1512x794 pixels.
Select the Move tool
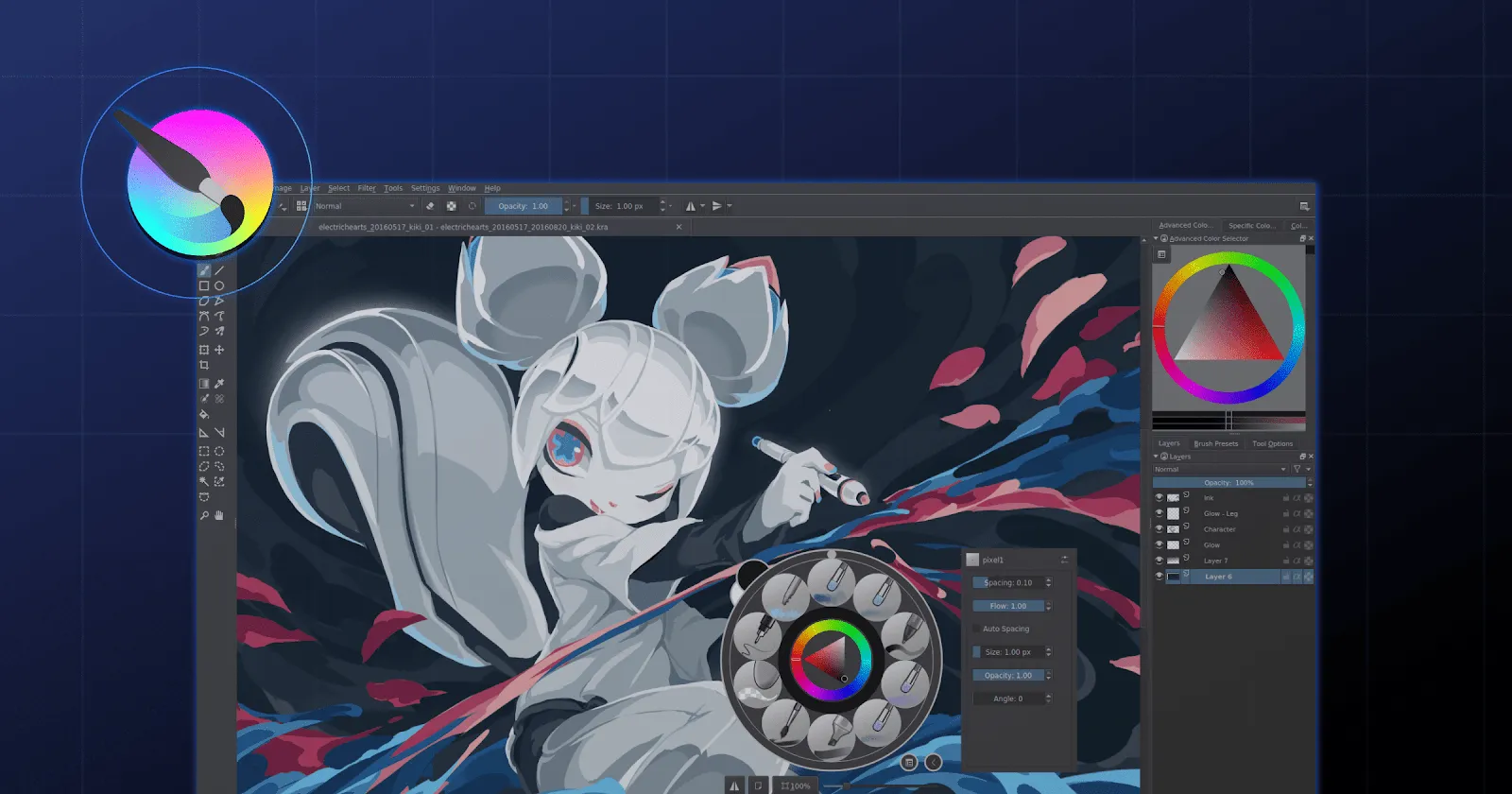[x=219, y=350]
